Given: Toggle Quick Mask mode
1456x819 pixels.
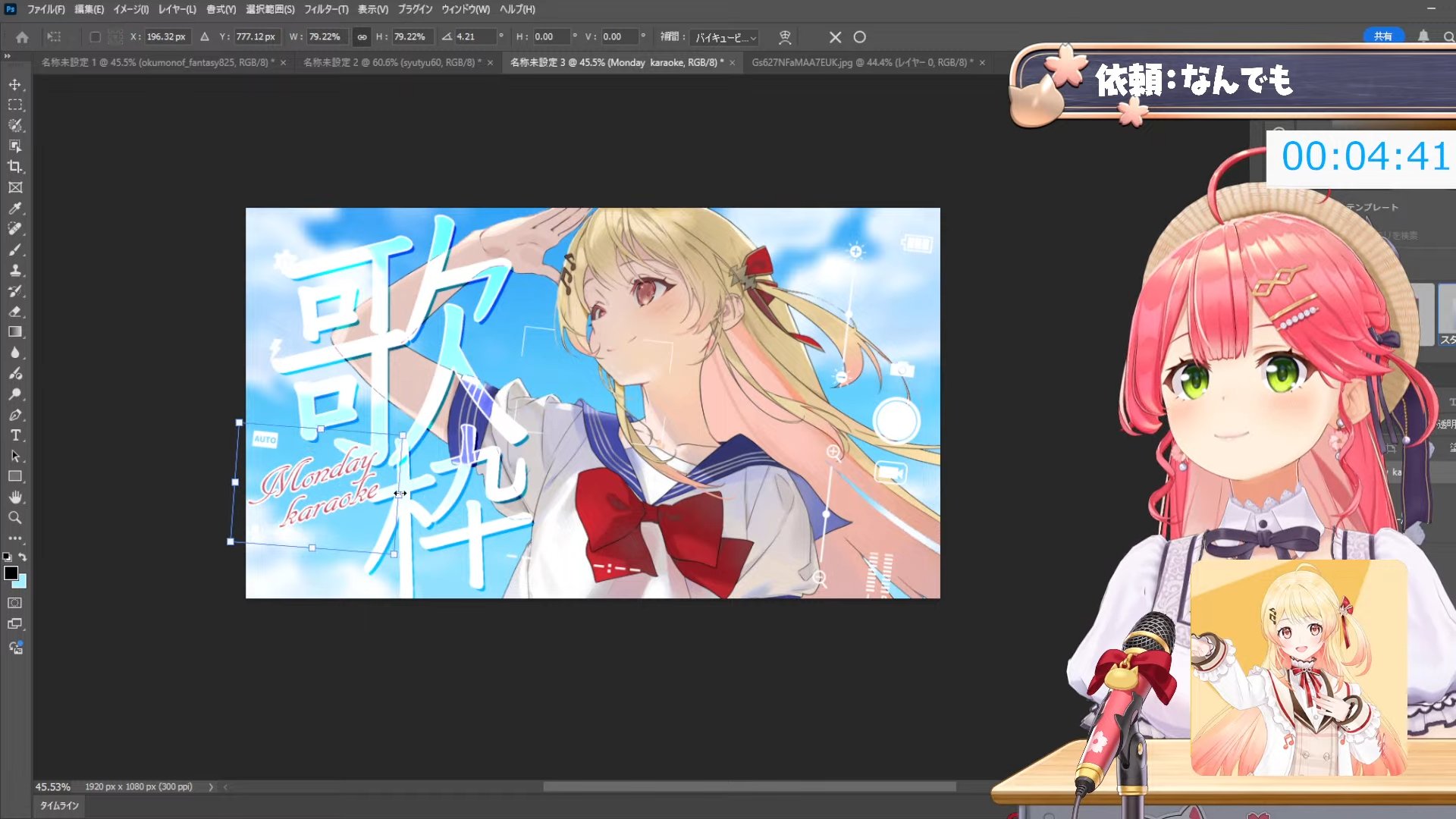Looking at the screenshot, I should pyautogui.click(x=15, y=603).
